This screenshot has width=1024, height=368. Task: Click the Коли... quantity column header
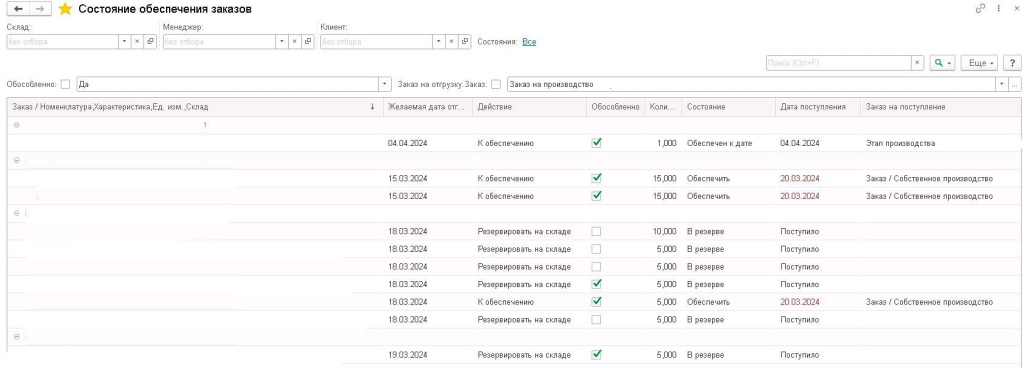[662, 107]
